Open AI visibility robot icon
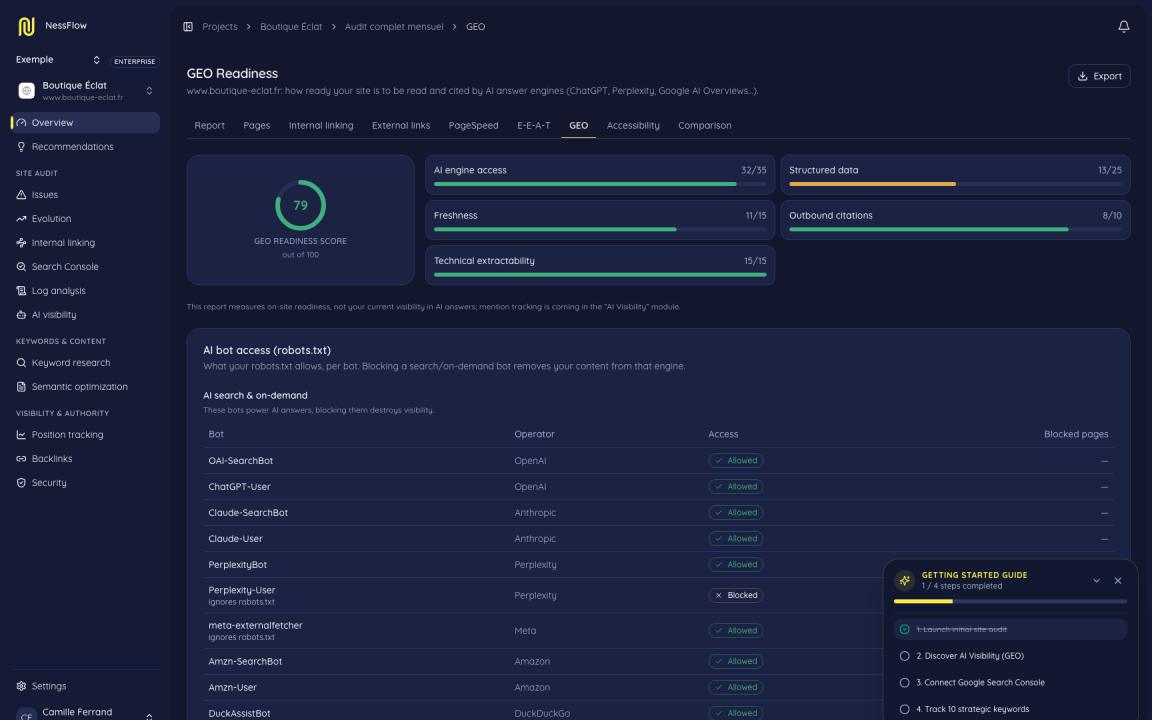 tap(21, 314)
